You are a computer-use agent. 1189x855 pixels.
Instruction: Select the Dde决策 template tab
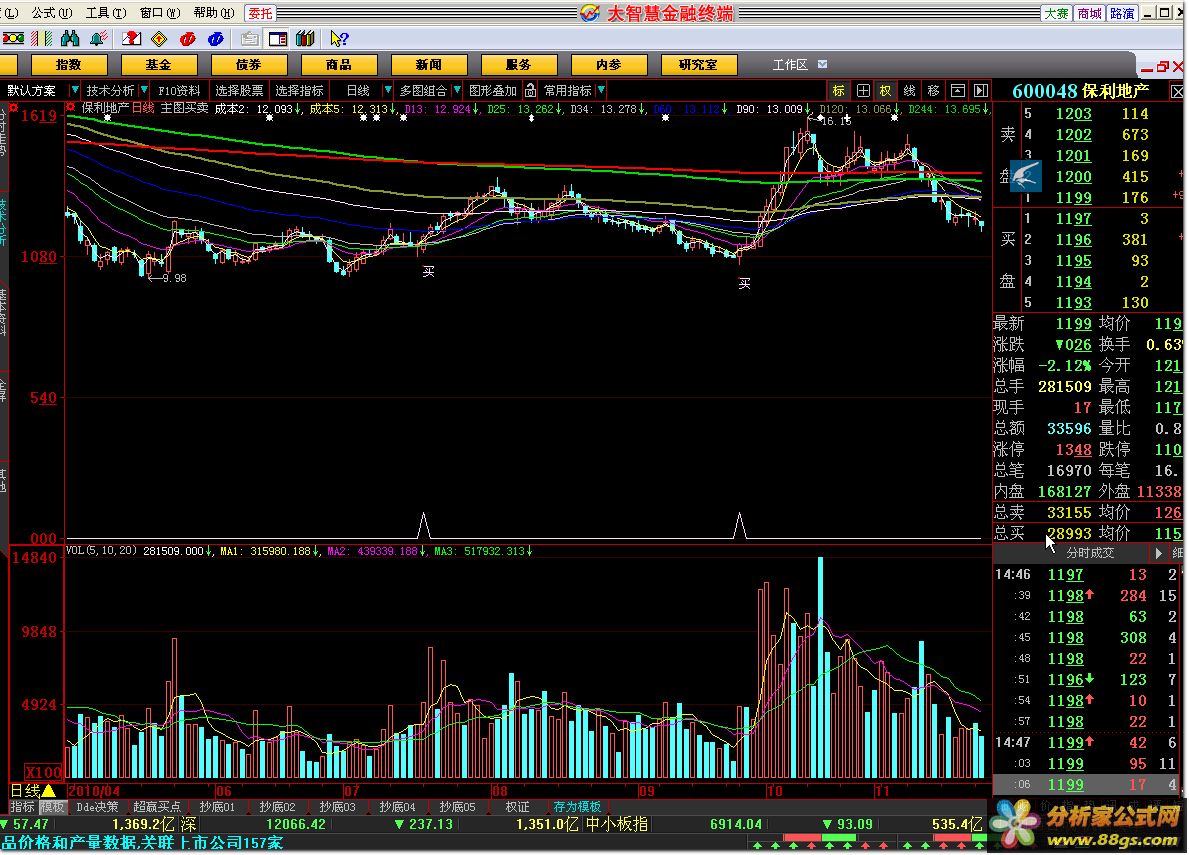(x=97, y=807)
